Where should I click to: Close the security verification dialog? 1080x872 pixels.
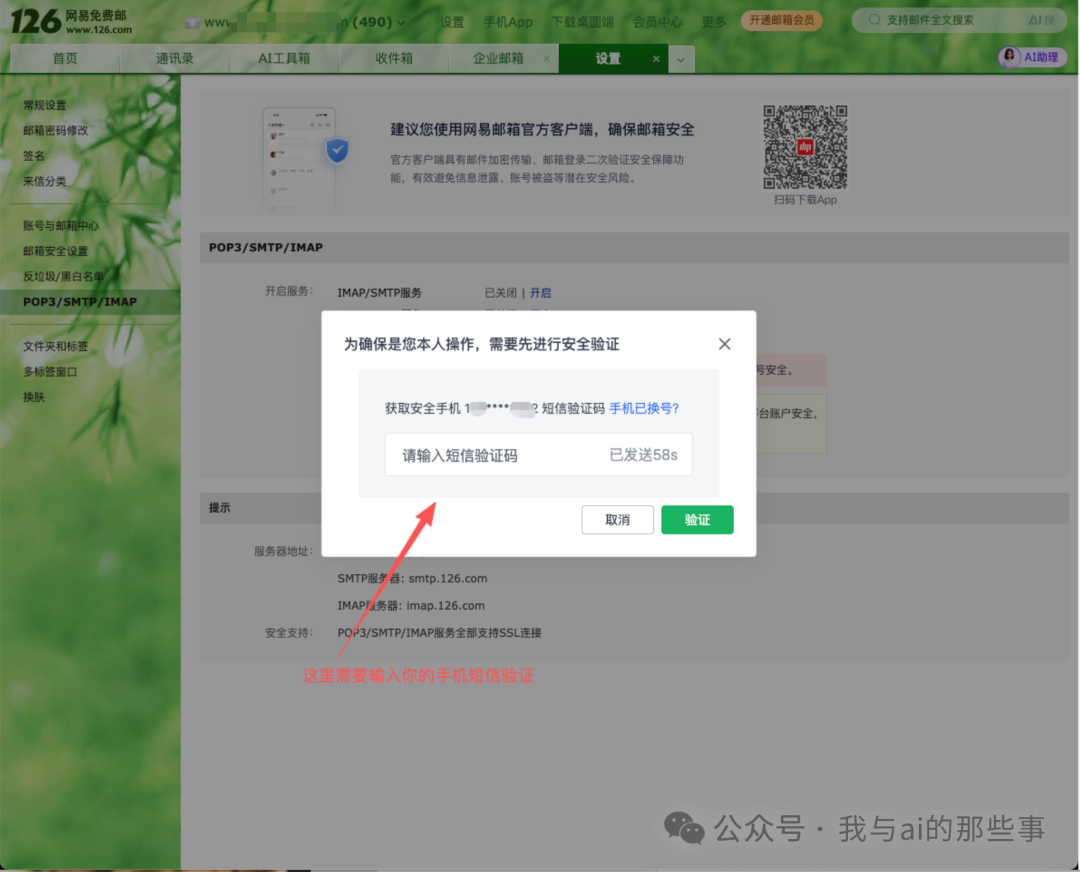(724, 344)
